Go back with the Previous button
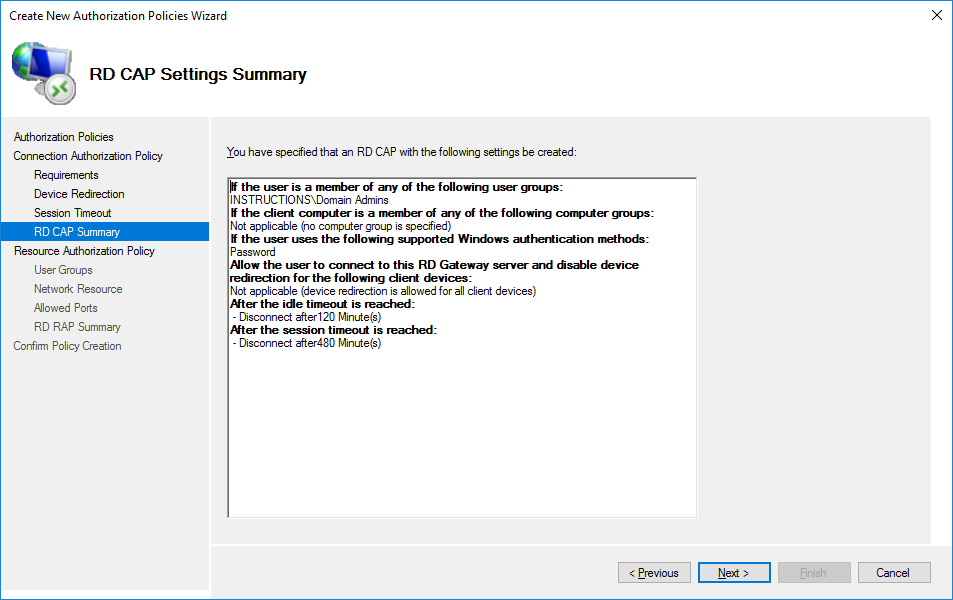Screen dimensions: 953x600 pyautogui.click(x=654, y=573)
